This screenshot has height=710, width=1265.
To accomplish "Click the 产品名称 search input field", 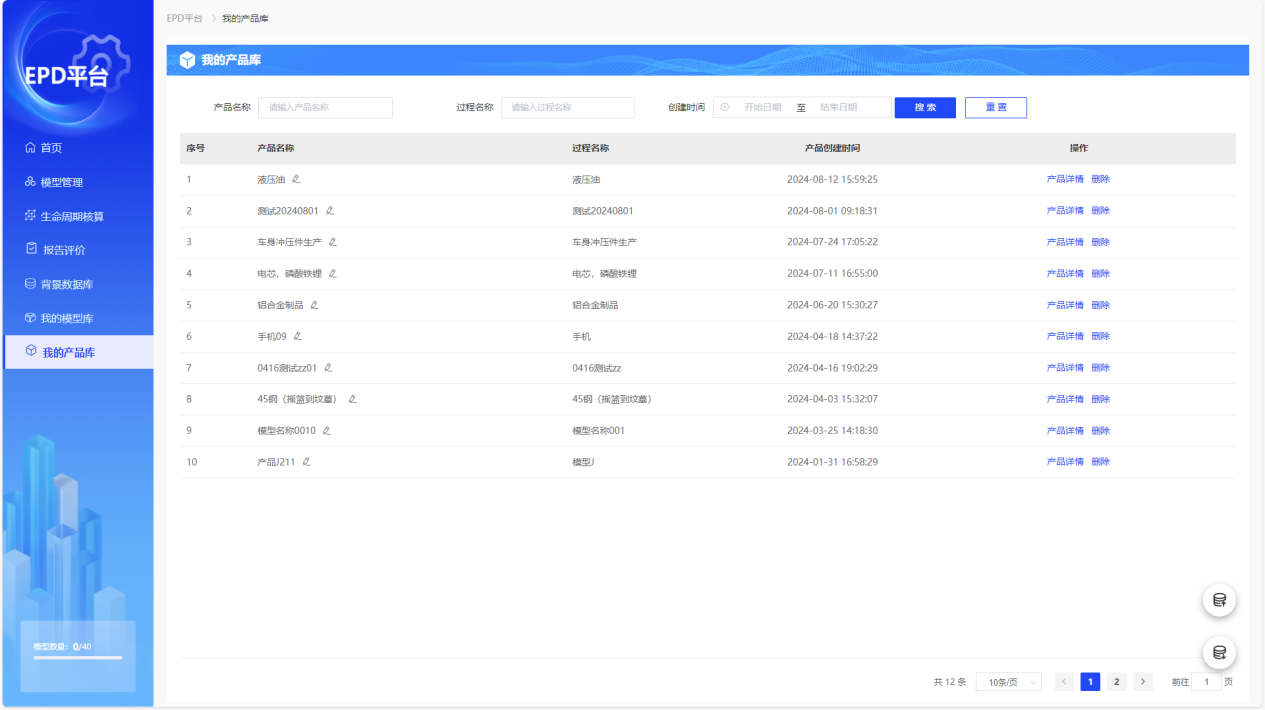I will tap(325, 108).
